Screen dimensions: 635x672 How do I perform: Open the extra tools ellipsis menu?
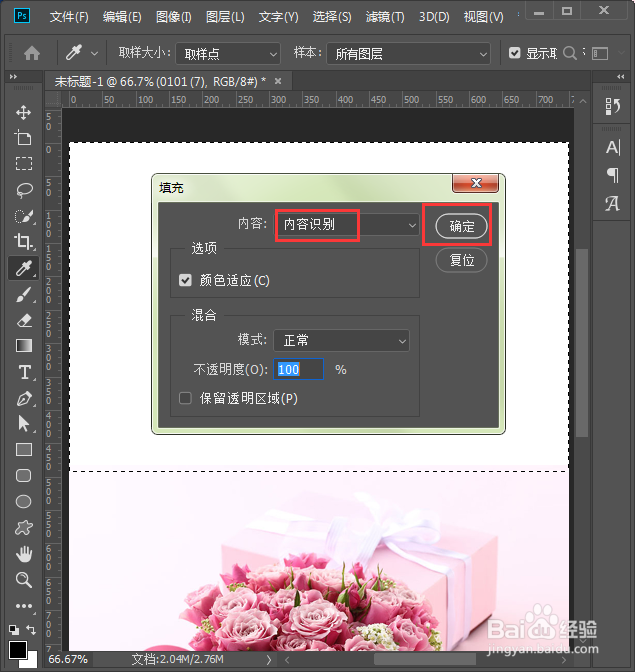tap(24, 606)
